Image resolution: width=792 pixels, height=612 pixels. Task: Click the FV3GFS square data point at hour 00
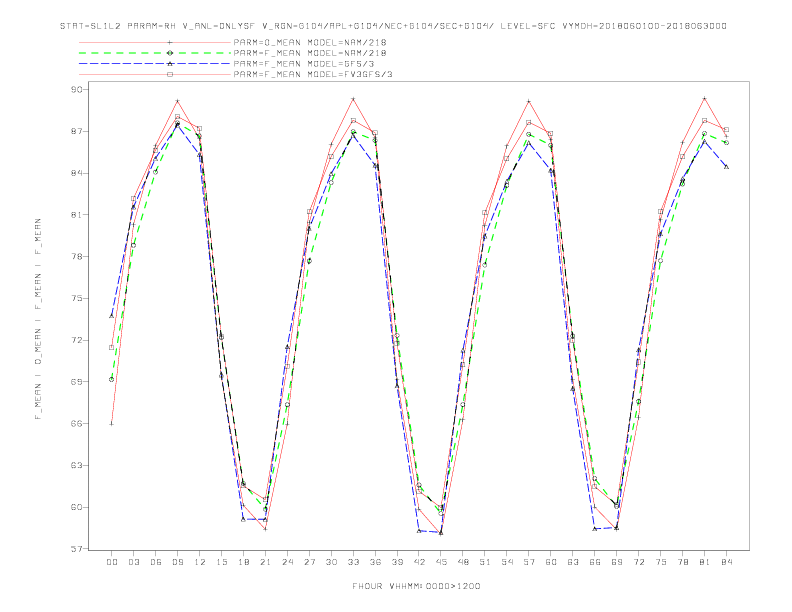[112, 347]
